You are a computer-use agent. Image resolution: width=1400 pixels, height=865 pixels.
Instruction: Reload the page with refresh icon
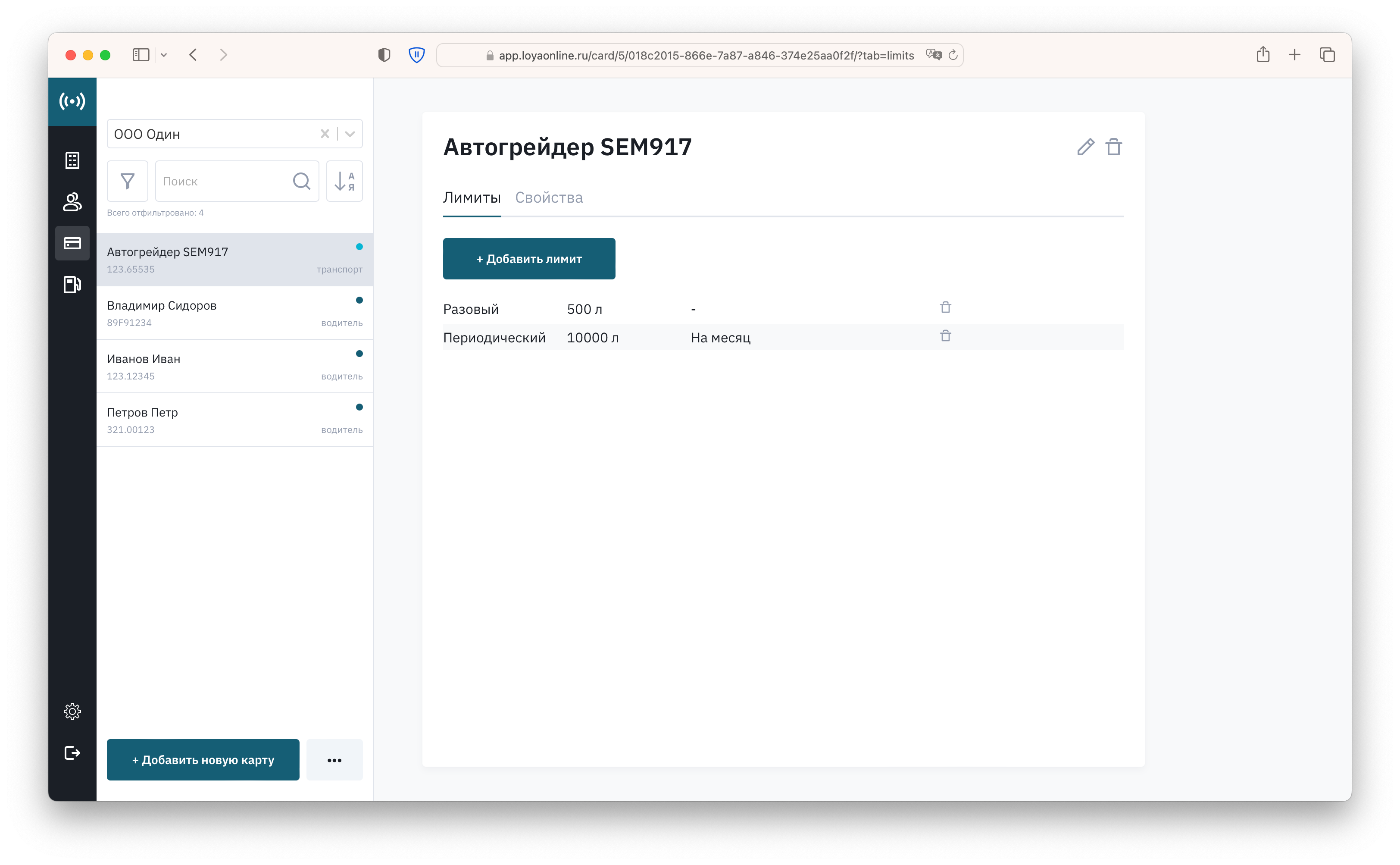953,55
